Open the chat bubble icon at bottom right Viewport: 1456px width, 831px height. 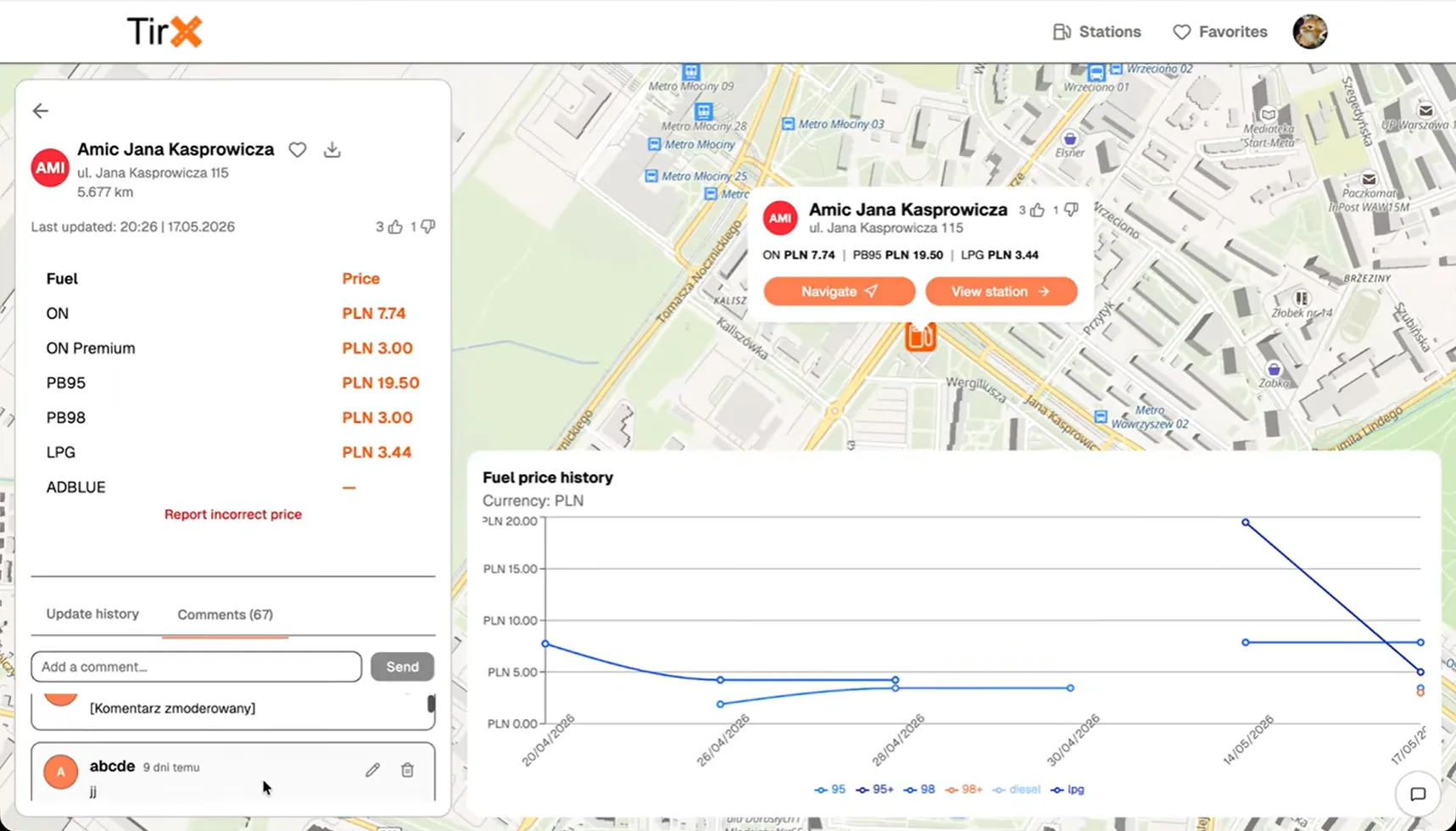1418,795
